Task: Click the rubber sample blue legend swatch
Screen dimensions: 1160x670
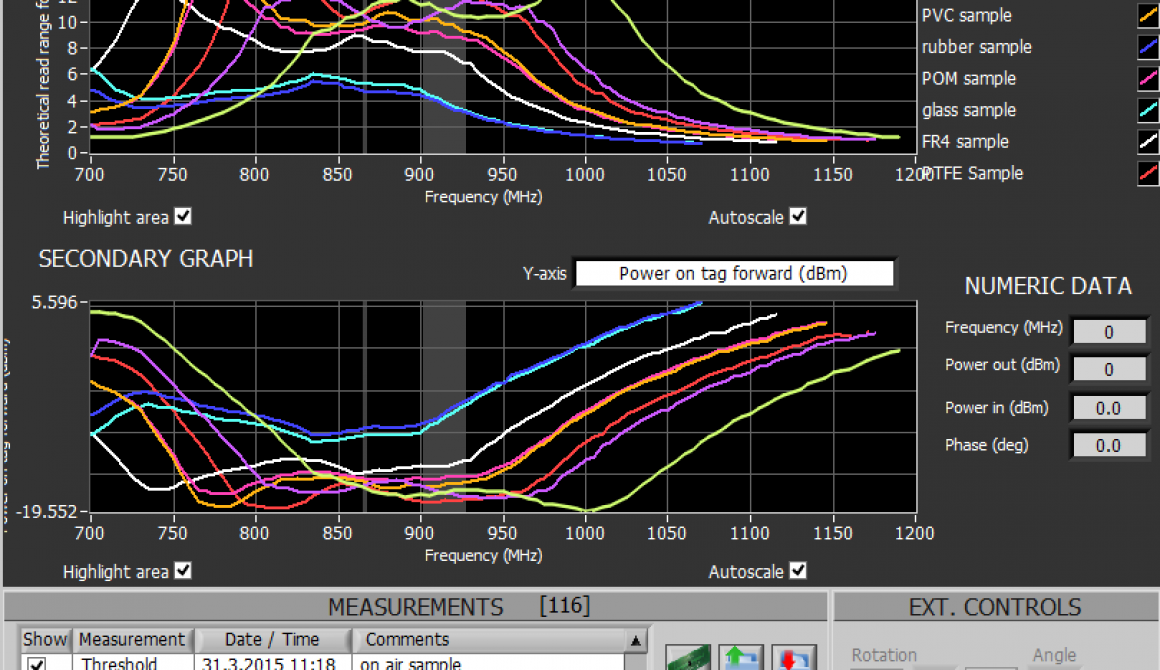Action: click(x=1148, y=46)
